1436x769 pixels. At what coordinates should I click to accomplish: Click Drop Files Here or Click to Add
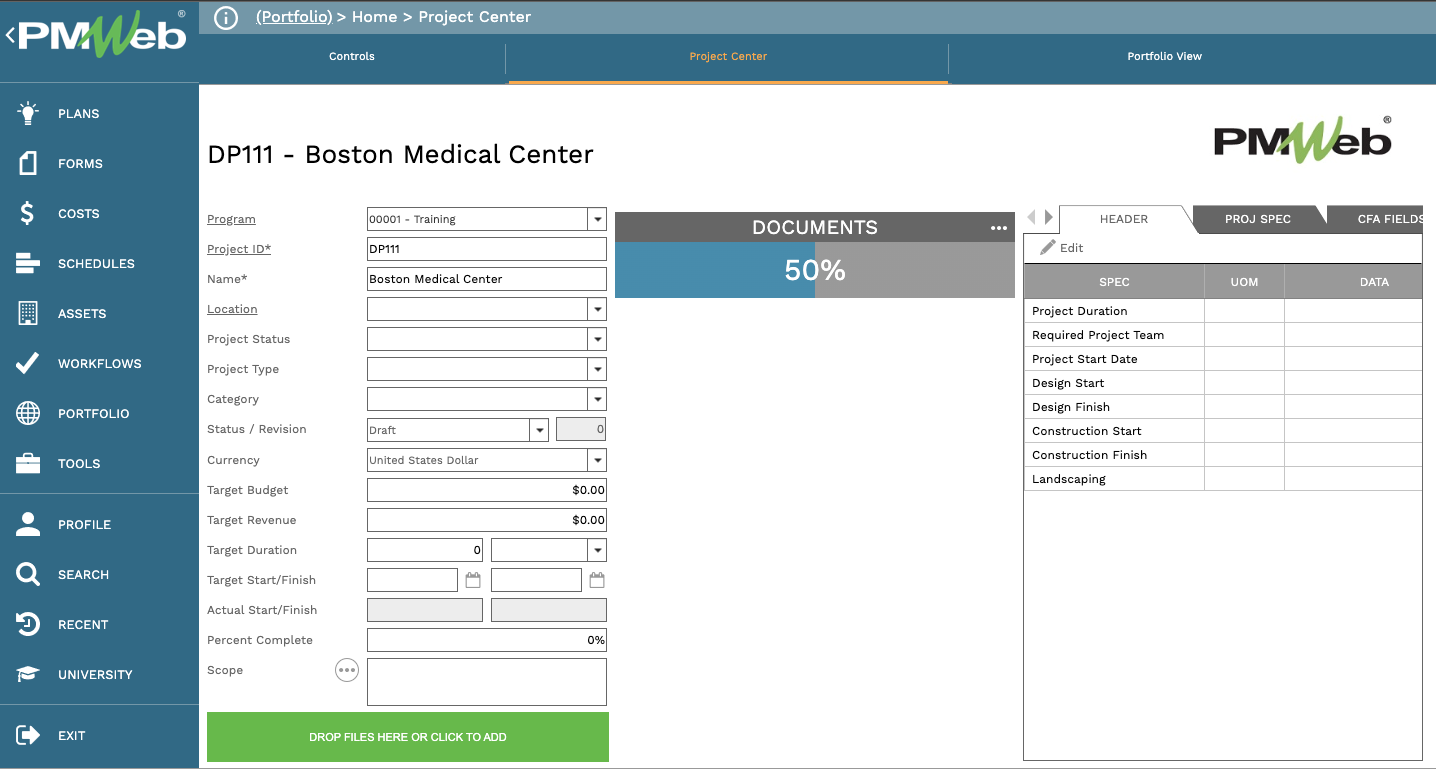click(408, 737)
